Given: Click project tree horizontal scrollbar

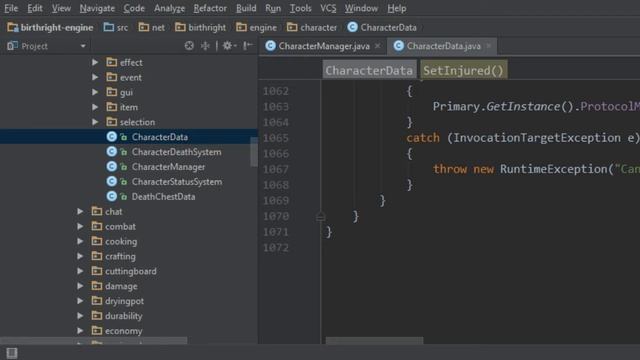Looking at the screenshot, I should (x=94, y=340).
